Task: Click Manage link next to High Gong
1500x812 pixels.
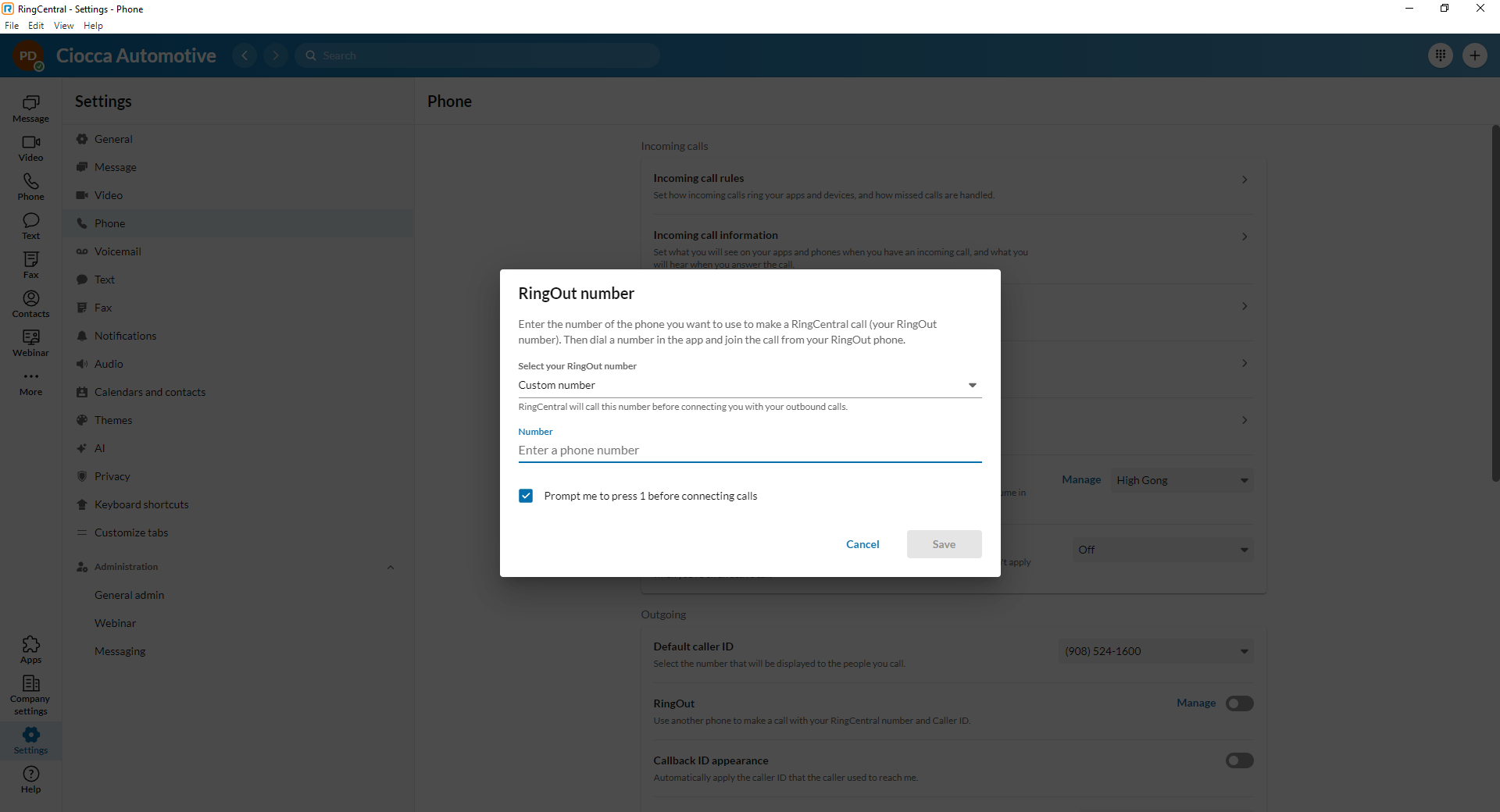Action: tap(1081, 480)
